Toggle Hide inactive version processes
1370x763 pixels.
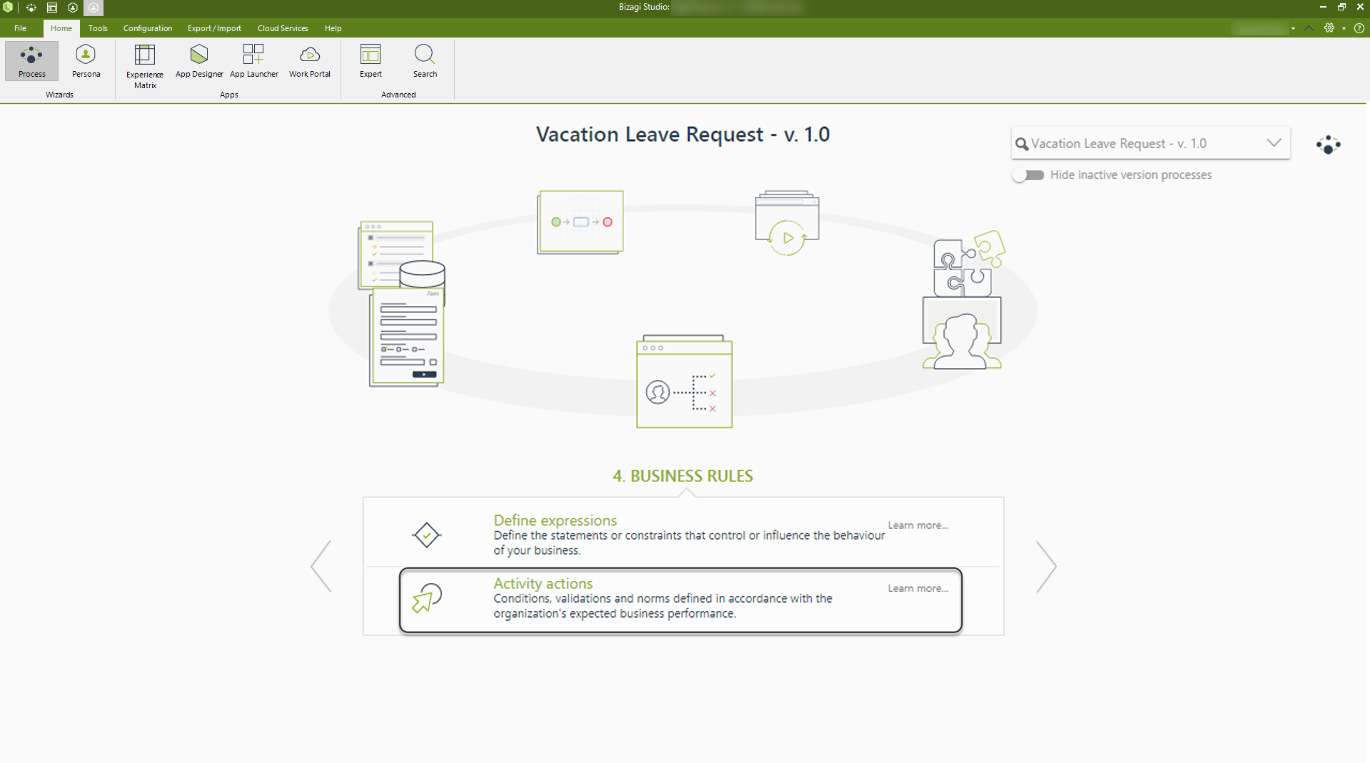point(1028,175)
